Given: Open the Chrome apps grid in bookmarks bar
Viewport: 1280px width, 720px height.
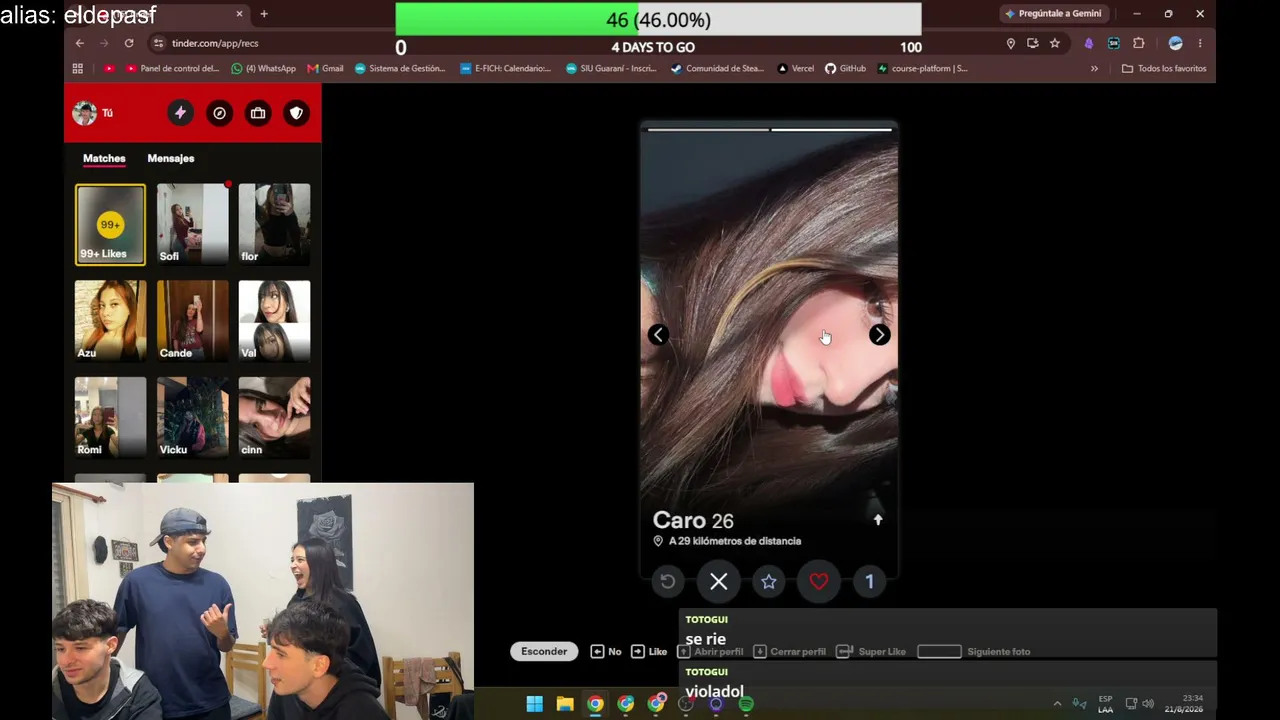Looking at the screenshot, I should tap(78, 68).
